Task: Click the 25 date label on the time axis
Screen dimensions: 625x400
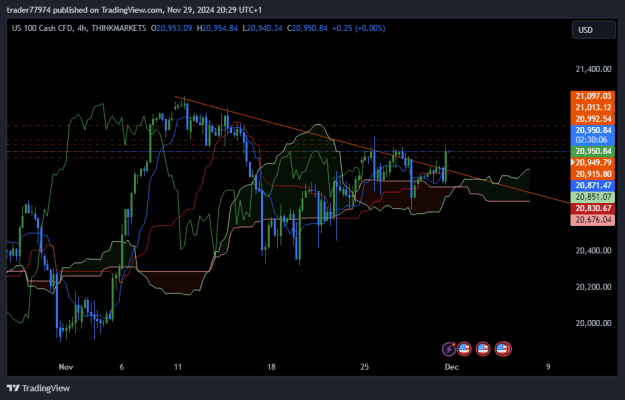Action: click(365, 367)
